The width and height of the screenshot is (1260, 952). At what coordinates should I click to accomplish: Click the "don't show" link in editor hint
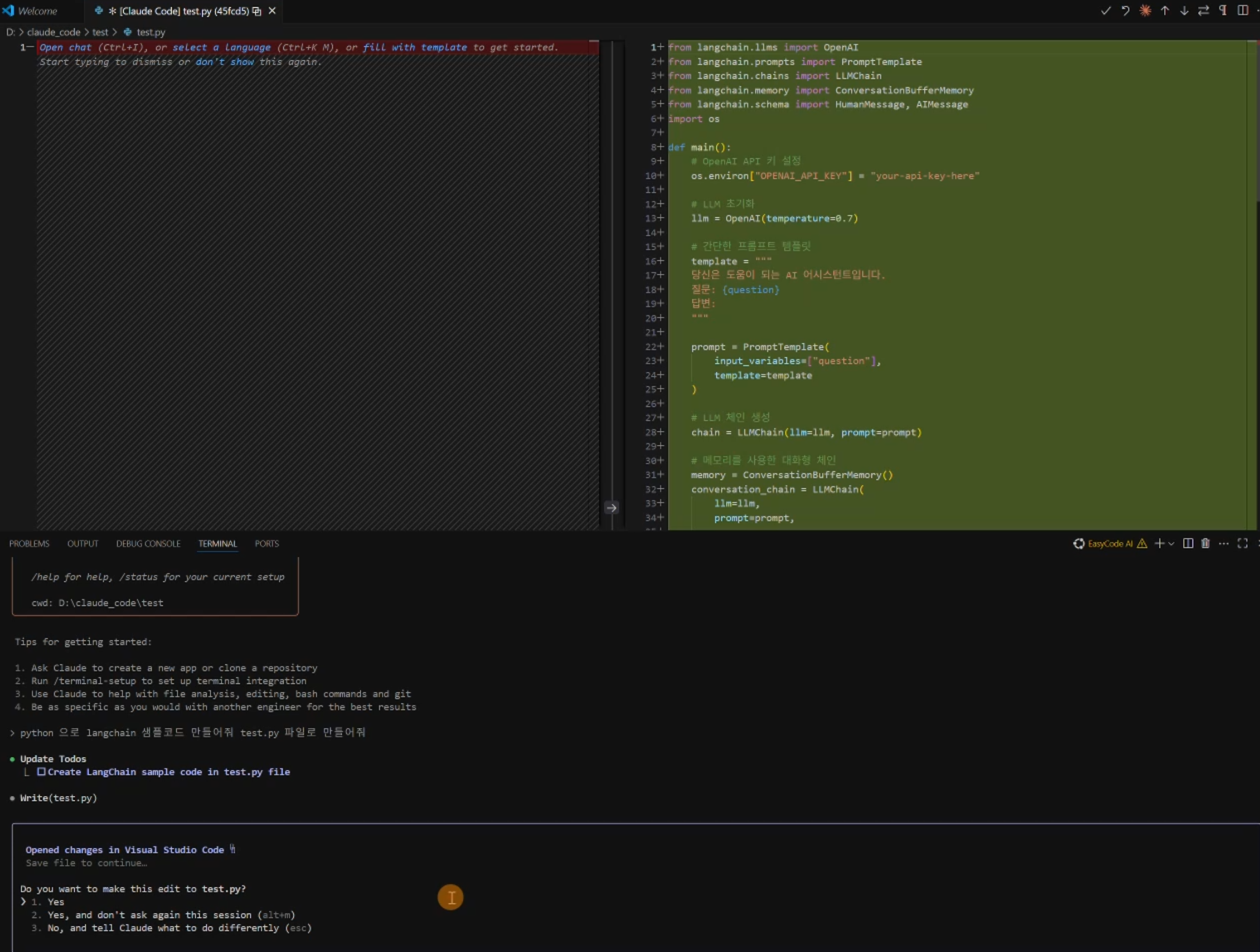225,61
